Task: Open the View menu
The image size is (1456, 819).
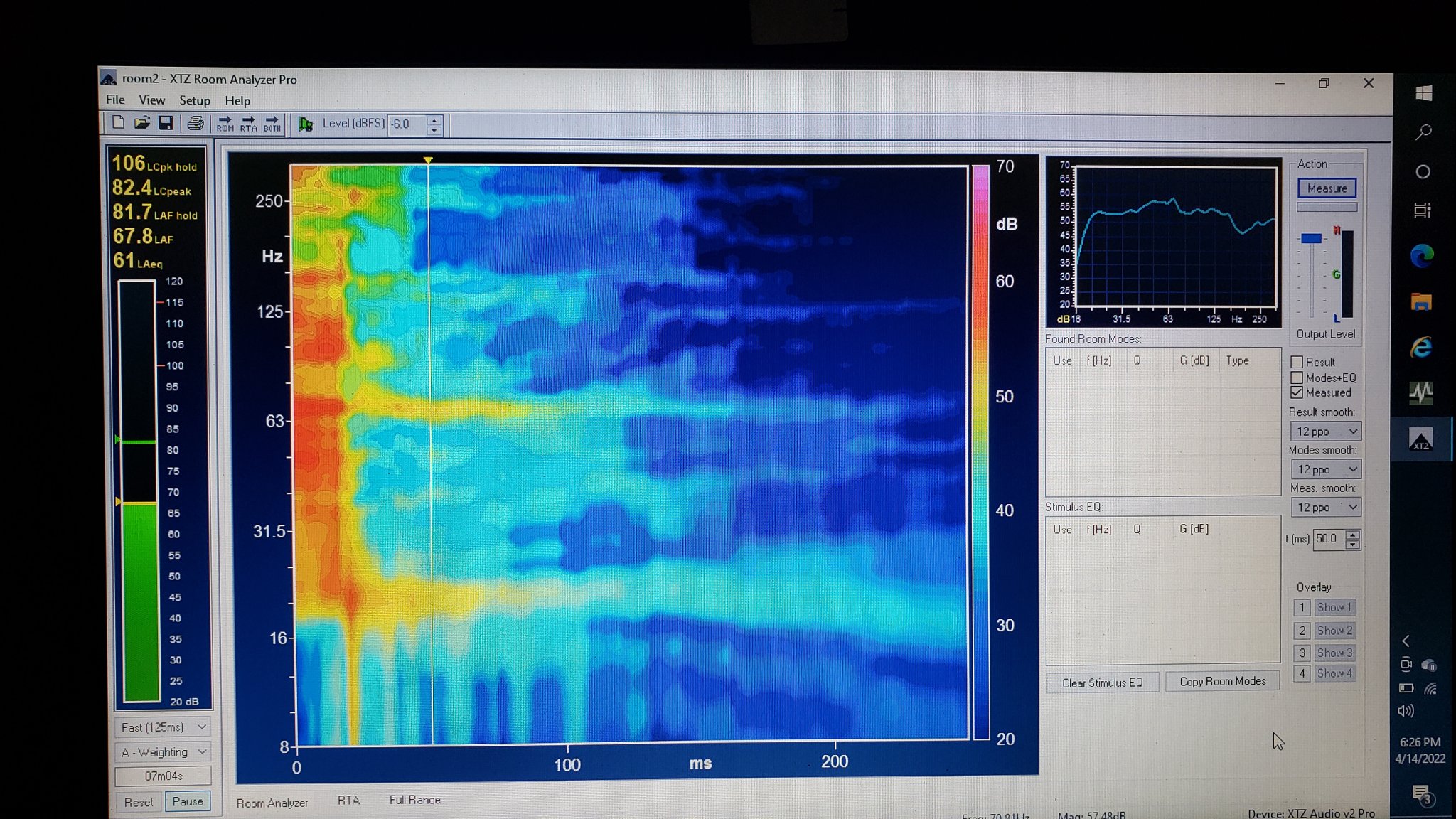Action: tap(151, 100)
